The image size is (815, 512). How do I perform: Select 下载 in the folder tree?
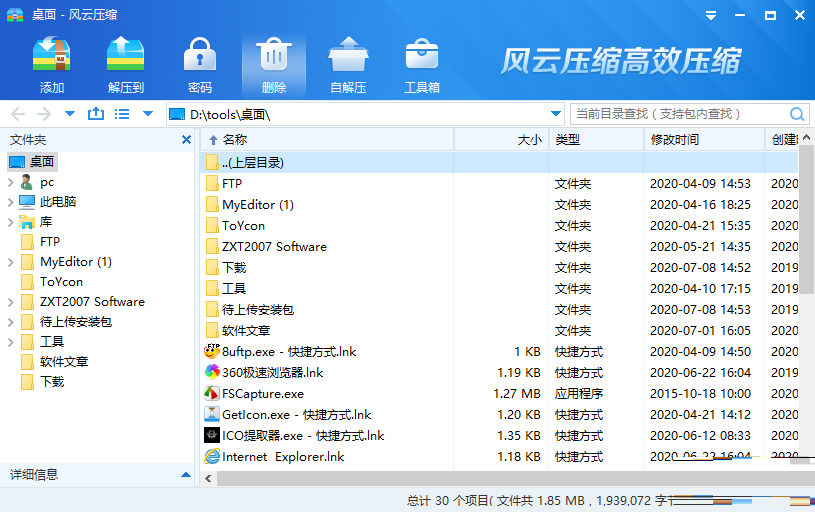pos(52,382)
